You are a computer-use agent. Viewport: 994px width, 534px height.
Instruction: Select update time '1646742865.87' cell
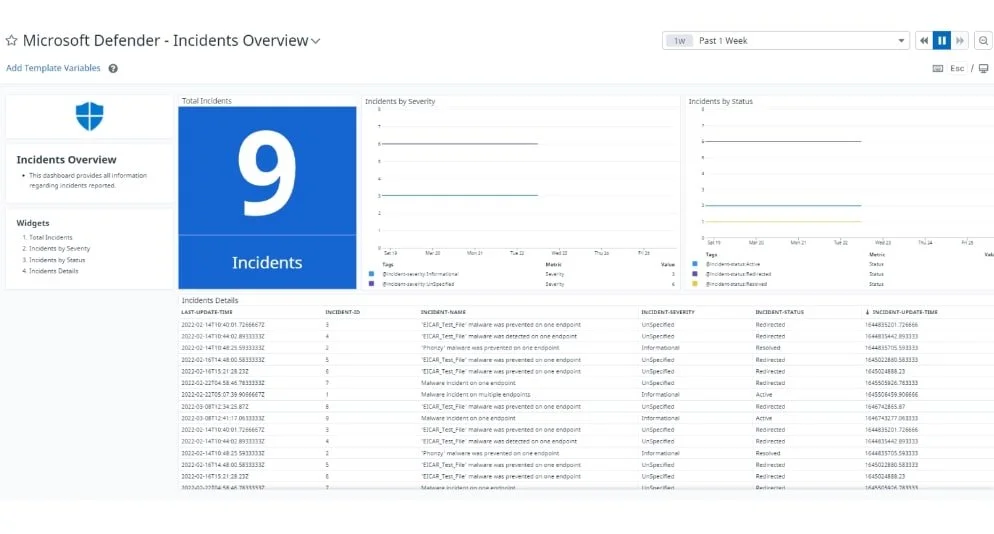click(885, 407)
